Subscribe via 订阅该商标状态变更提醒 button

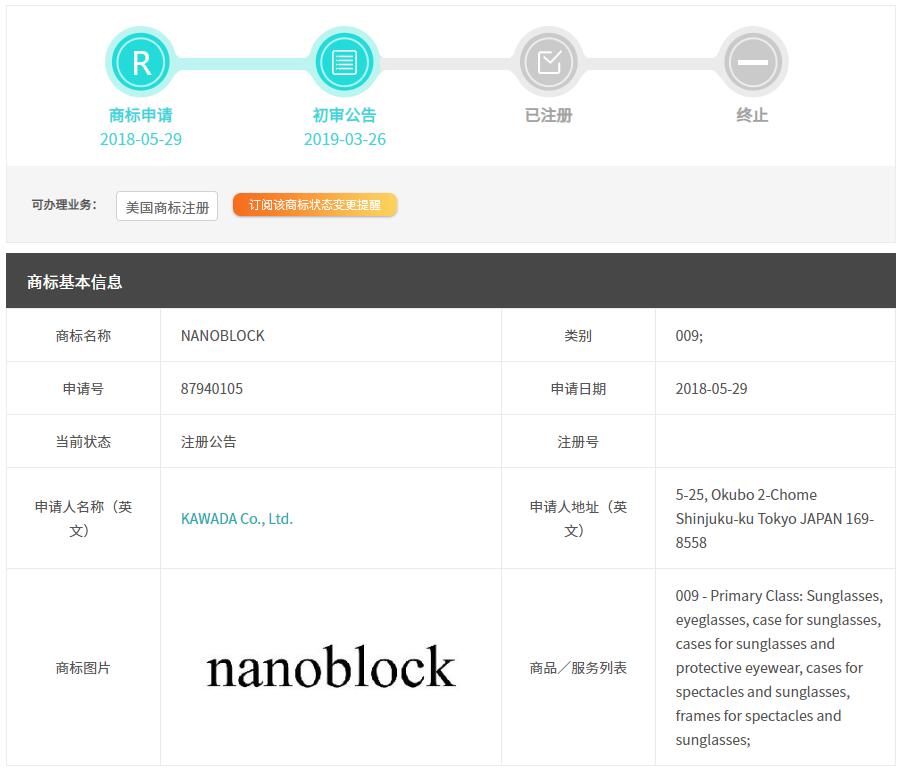pos(315,205)
